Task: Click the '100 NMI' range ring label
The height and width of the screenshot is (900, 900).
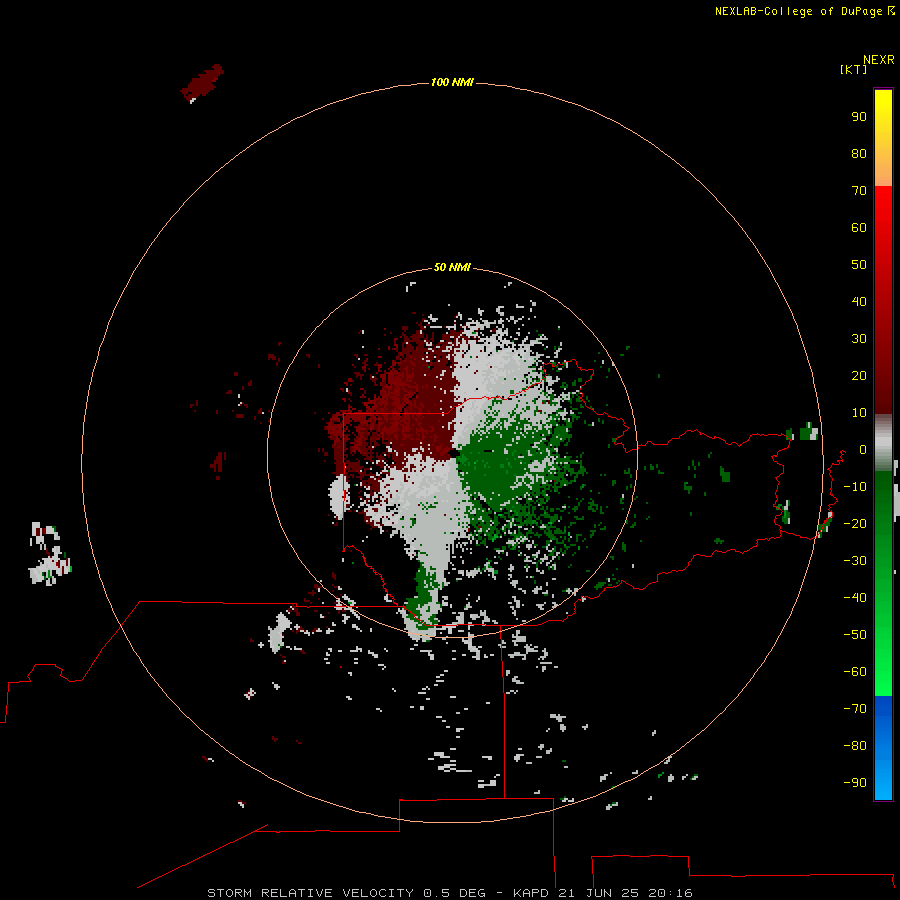Action: (x=452, y=82)
